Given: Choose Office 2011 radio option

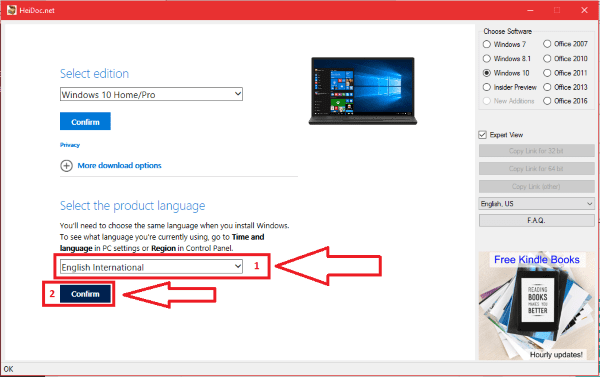Looking at the screenshot, I should (x=547, y=73).
